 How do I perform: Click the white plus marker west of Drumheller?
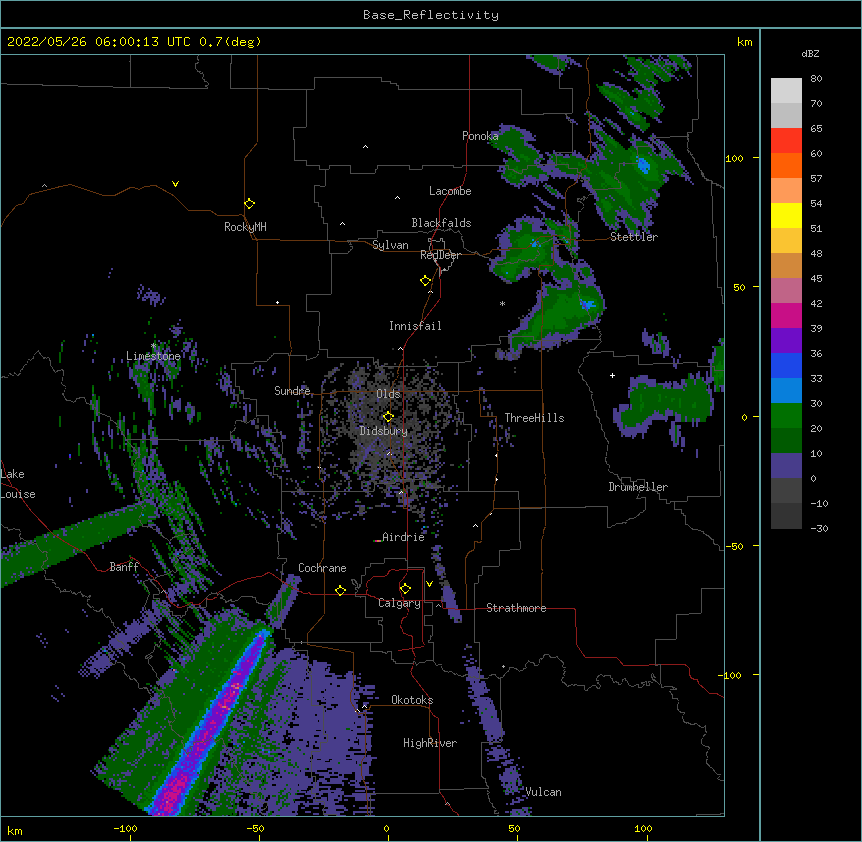tap(612, 375)
